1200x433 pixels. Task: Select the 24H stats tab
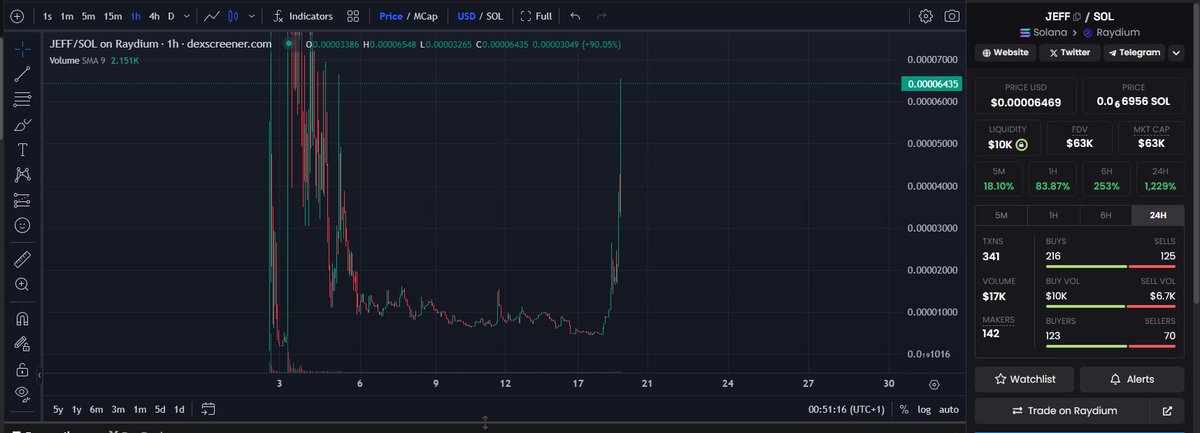(x=1158, y=215)
